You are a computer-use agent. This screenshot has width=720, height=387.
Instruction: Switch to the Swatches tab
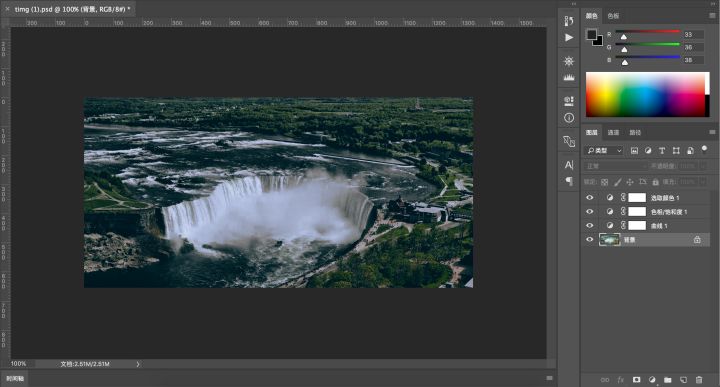(x=613, y=16)
